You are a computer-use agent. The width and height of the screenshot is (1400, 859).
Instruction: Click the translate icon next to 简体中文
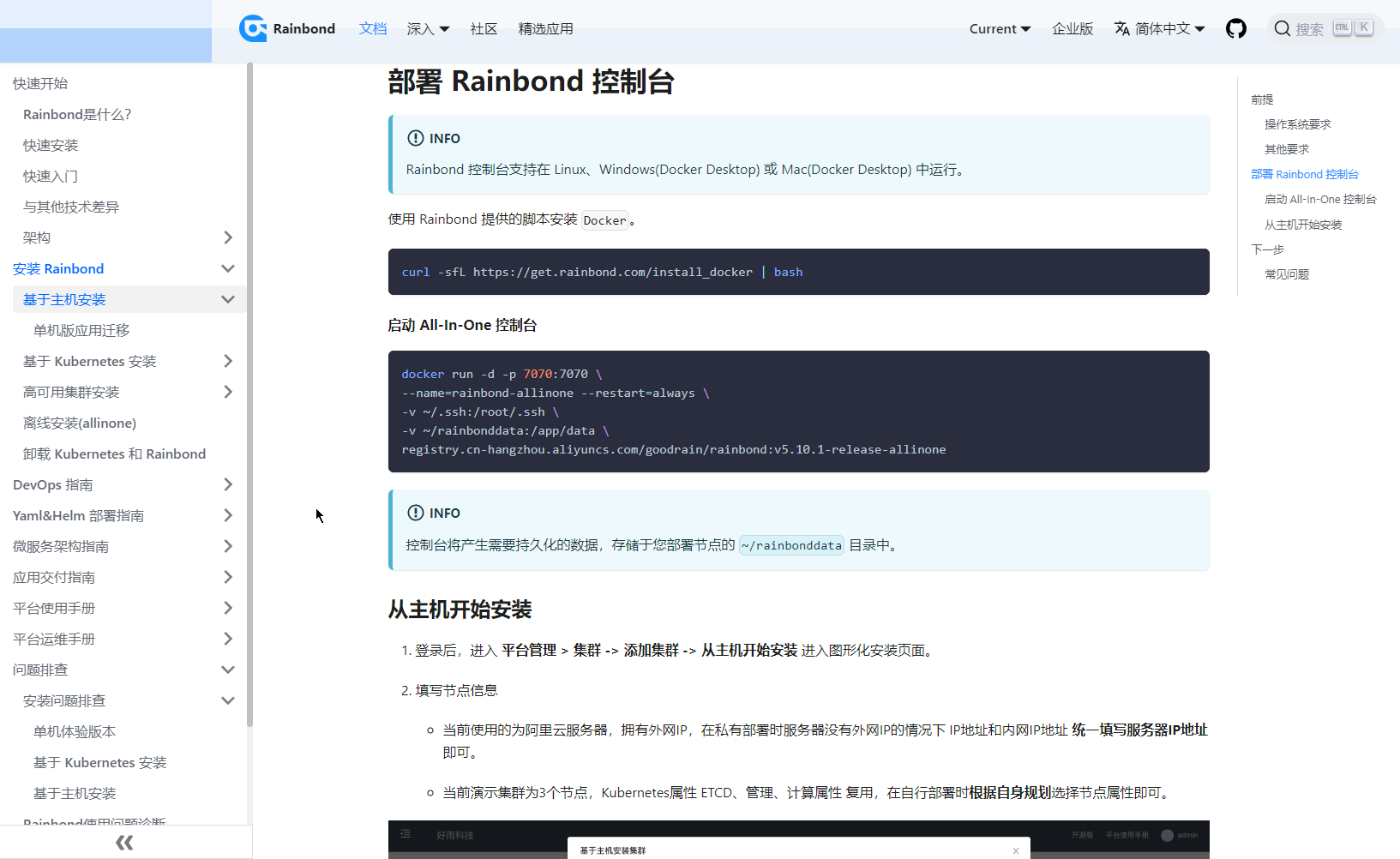1121,28
